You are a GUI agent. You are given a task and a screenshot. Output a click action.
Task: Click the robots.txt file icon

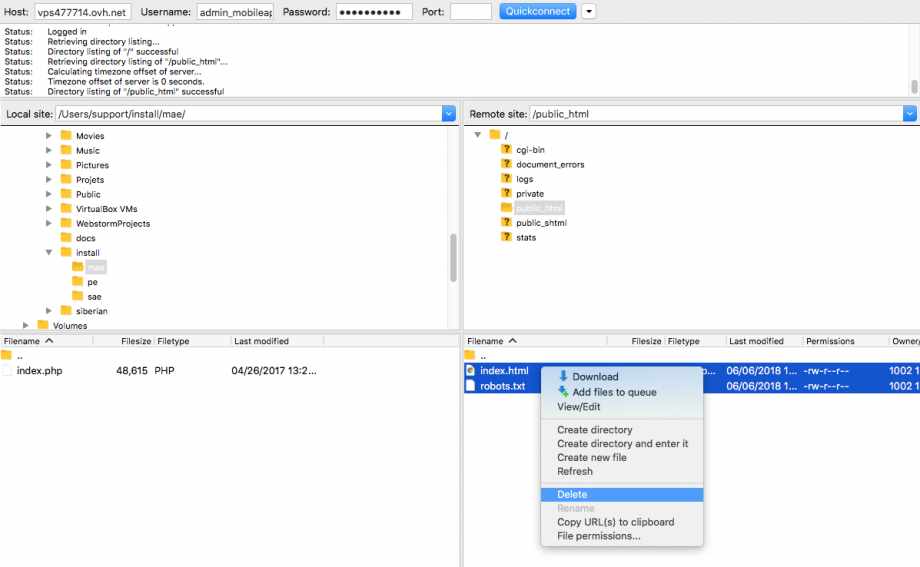point(471,386)
